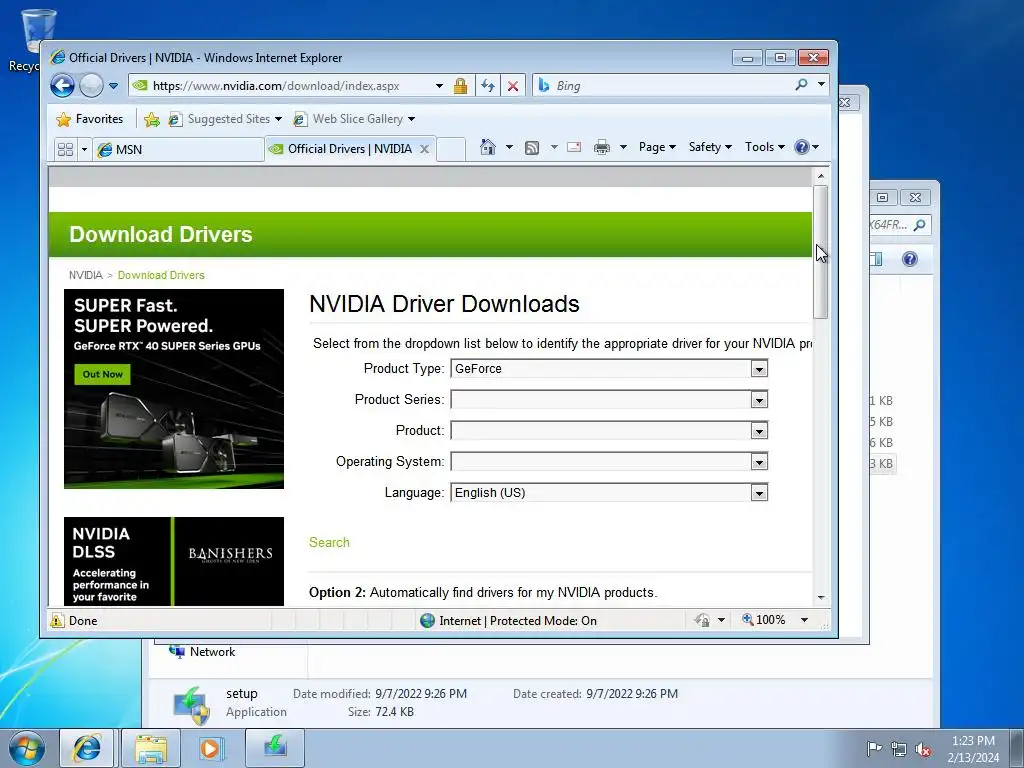
Task: Open the Product Type dropdown
Action: [x=609, y=368]
